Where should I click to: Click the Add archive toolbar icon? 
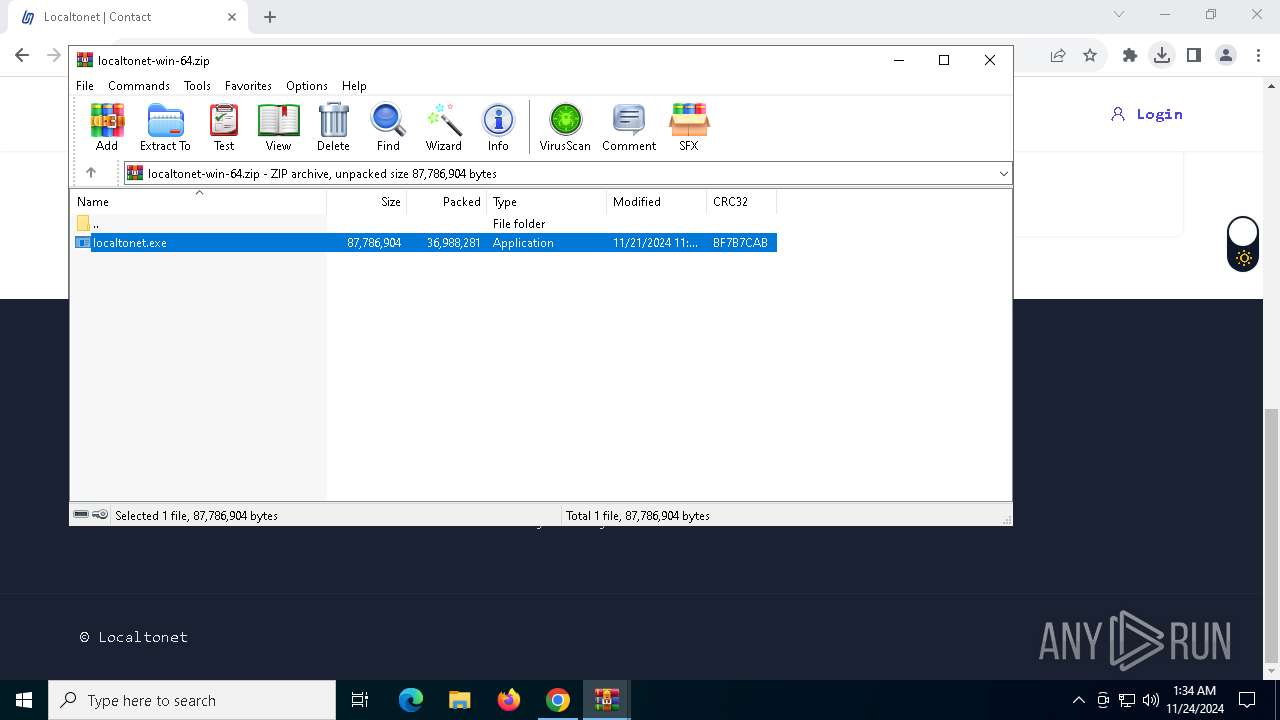107,127
